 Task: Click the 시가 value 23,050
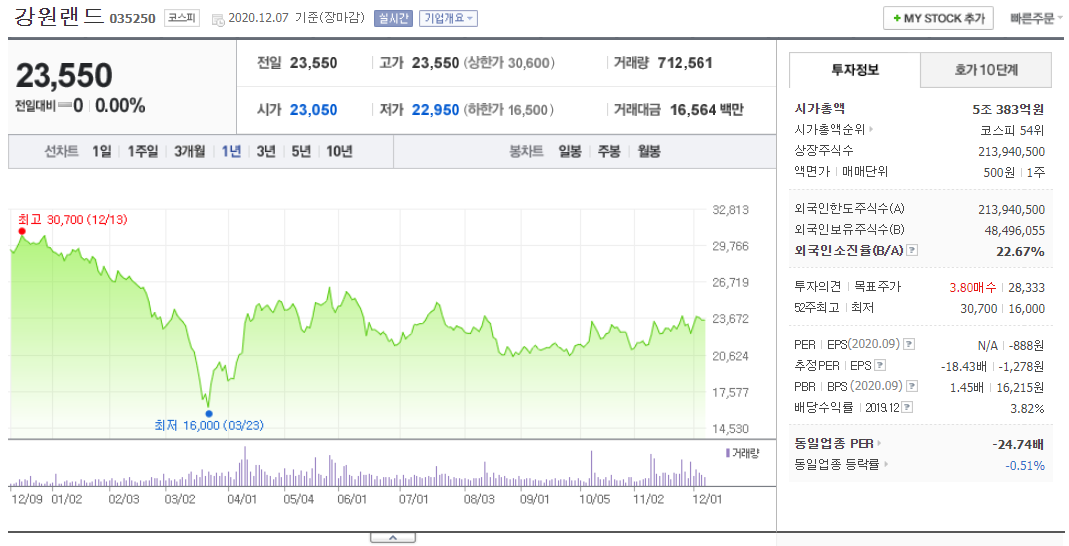click(x=314, y=110)
